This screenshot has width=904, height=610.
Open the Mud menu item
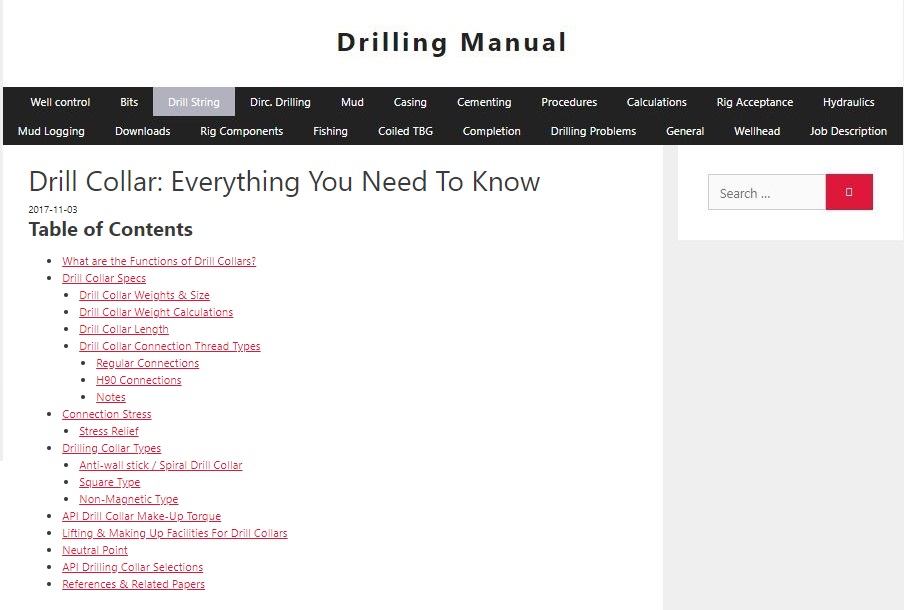click(352, 102)
